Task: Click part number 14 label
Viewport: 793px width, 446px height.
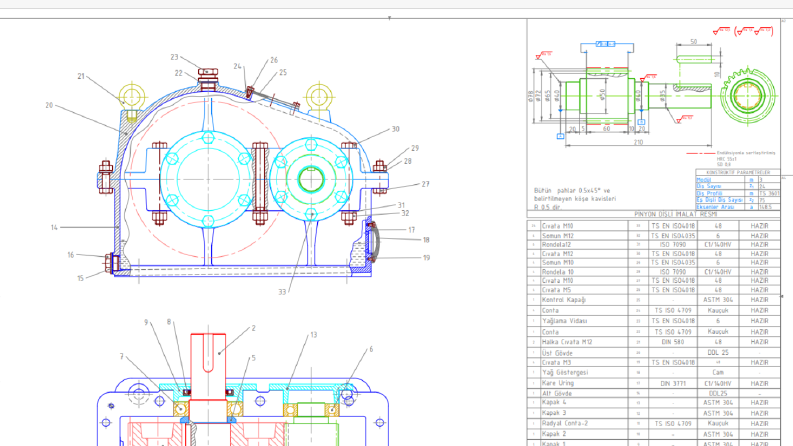Action: [x=54, y=228]
